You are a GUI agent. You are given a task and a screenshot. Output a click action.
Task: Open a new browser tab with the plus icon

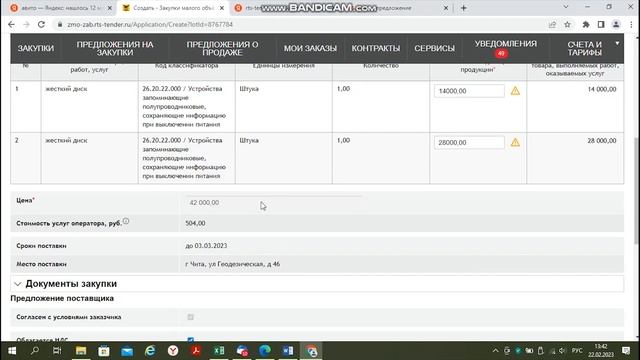pos(463,8)
